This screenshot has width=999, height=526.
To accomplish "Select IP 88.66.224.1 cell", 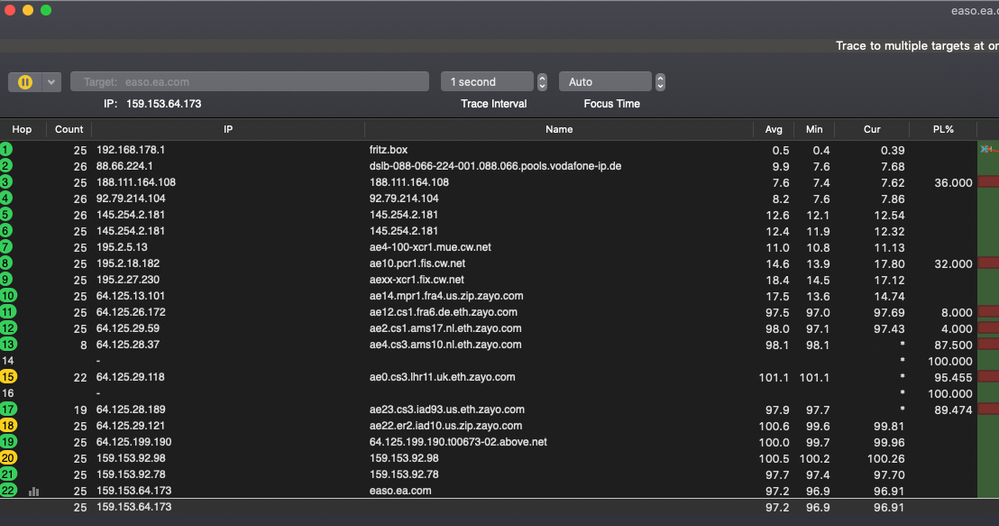I will point(124,166).
